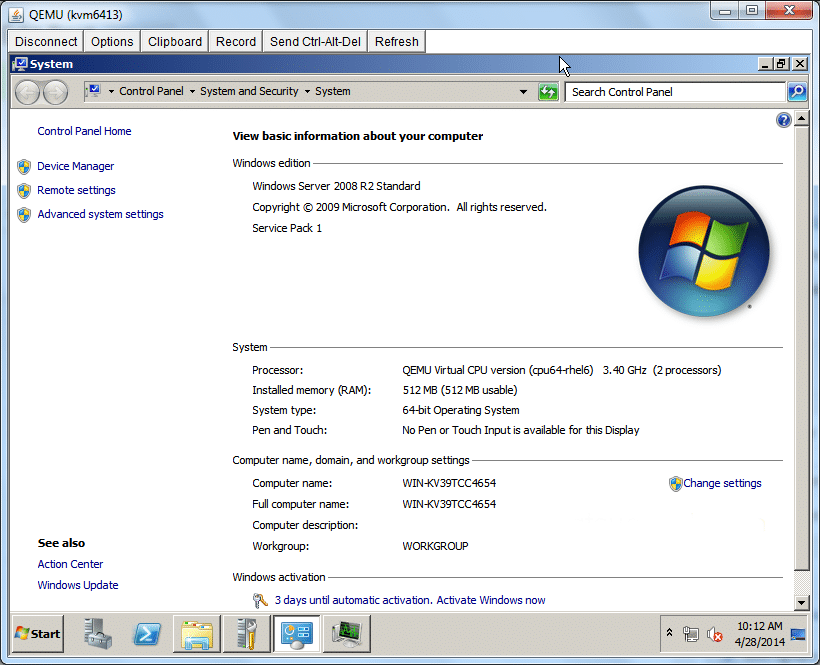Click the server tools icon in the taskbar
Image resolution: width=820 pixels, height=665 pixels.
point(246,634)
